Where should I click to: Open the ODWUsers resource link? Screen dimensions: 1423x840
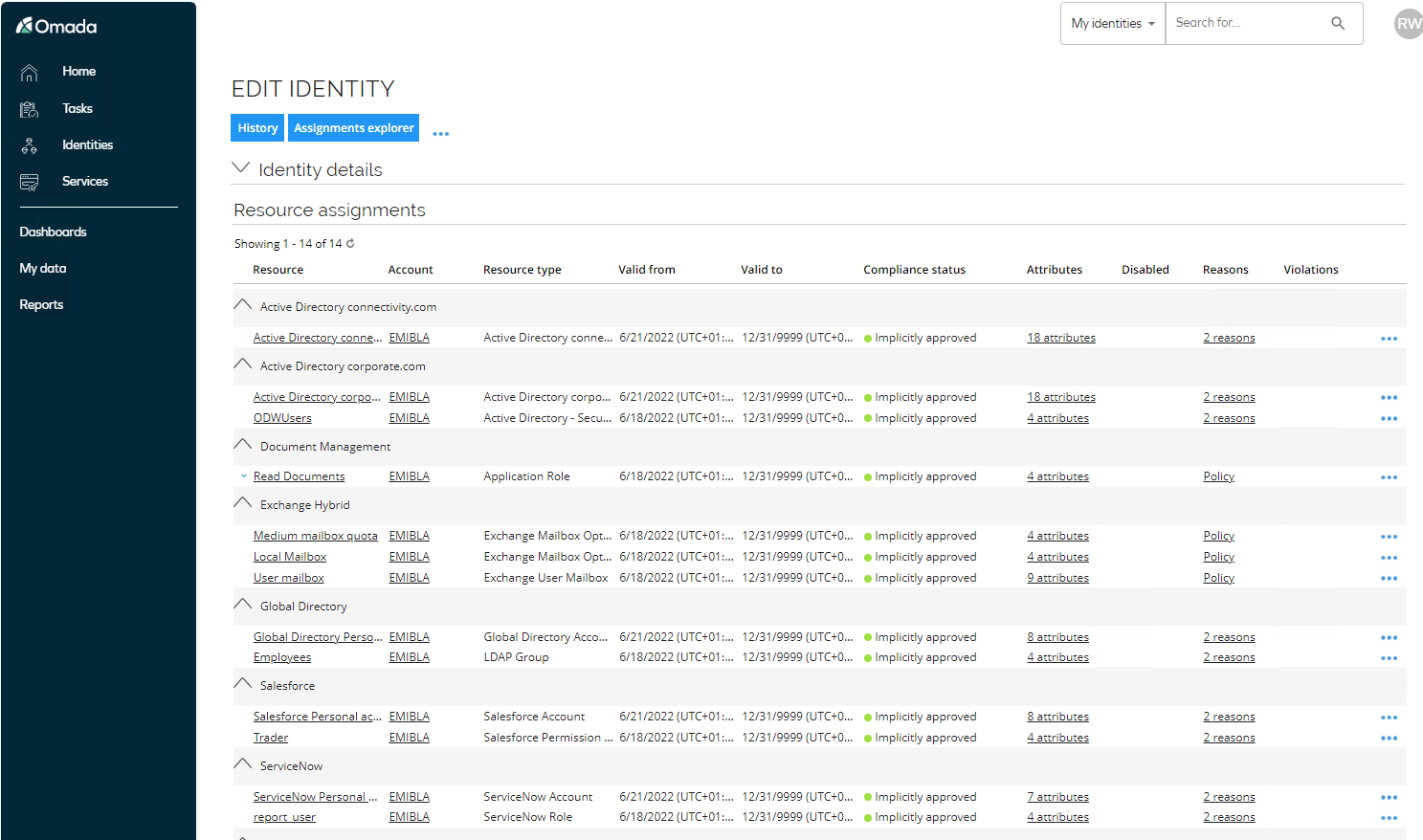point(282,418)
